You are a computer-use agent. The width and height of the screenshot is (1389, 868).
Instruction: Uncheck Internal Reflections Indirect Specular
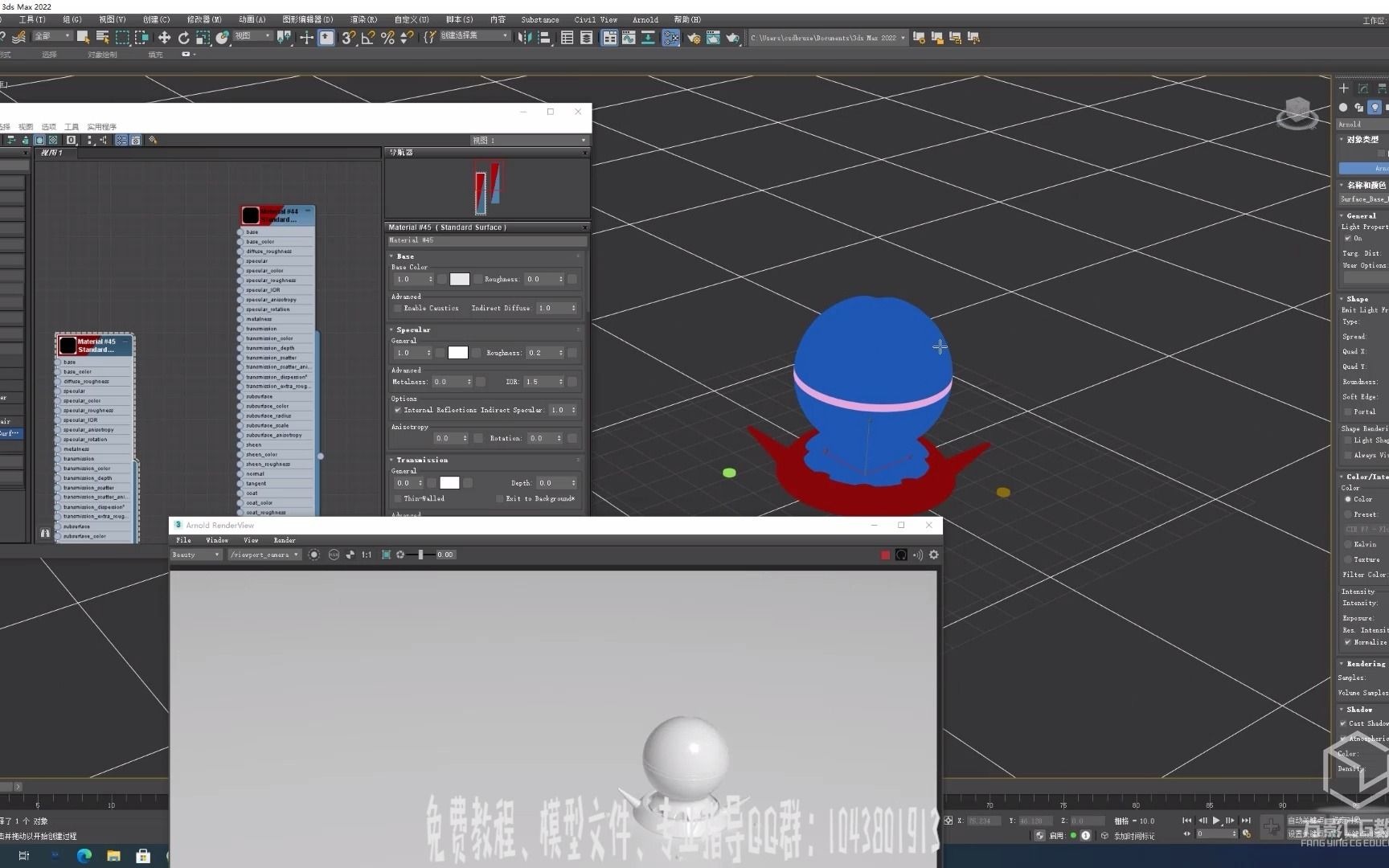pyautogui.click(x=397, y=410)
